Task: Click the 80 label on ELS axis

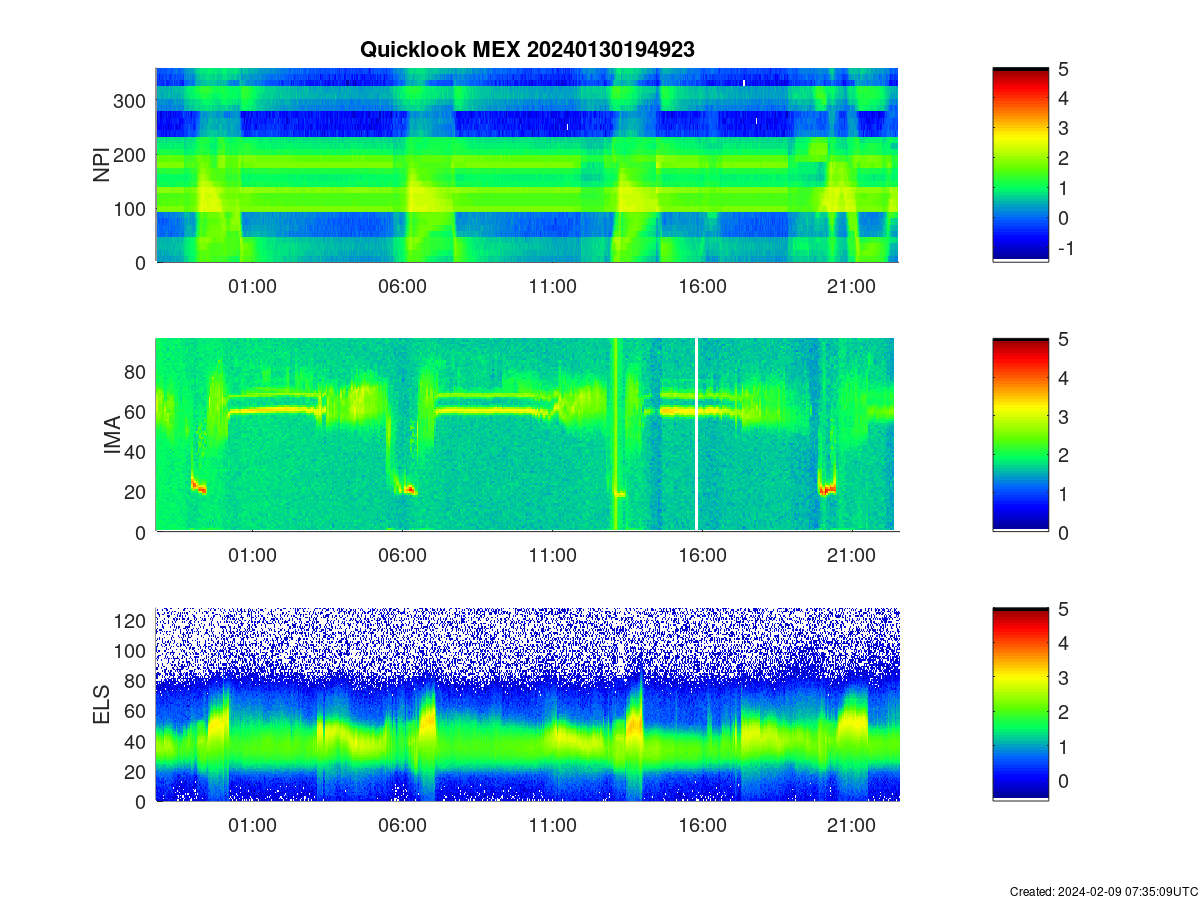Action: 137,681
